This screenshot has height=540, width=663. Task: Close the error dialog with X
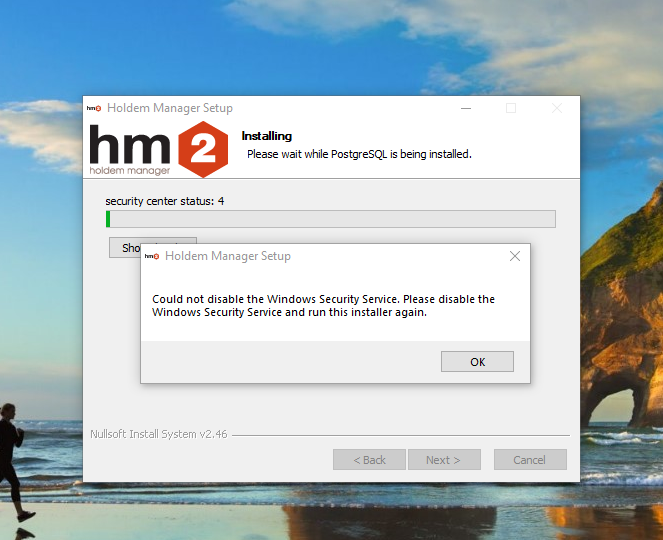pos(515,256)
